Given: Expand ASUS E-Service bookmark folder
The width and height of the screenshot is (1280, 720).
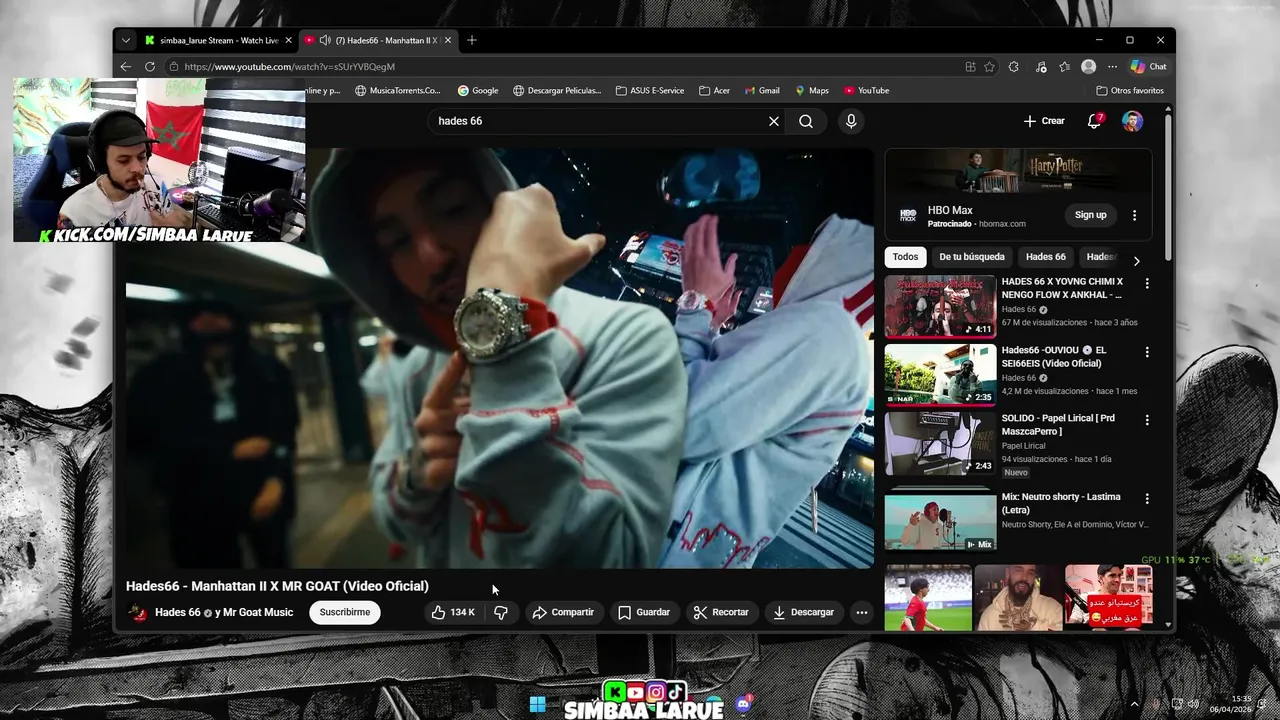Looking at the screenshot, I should 650,90.
